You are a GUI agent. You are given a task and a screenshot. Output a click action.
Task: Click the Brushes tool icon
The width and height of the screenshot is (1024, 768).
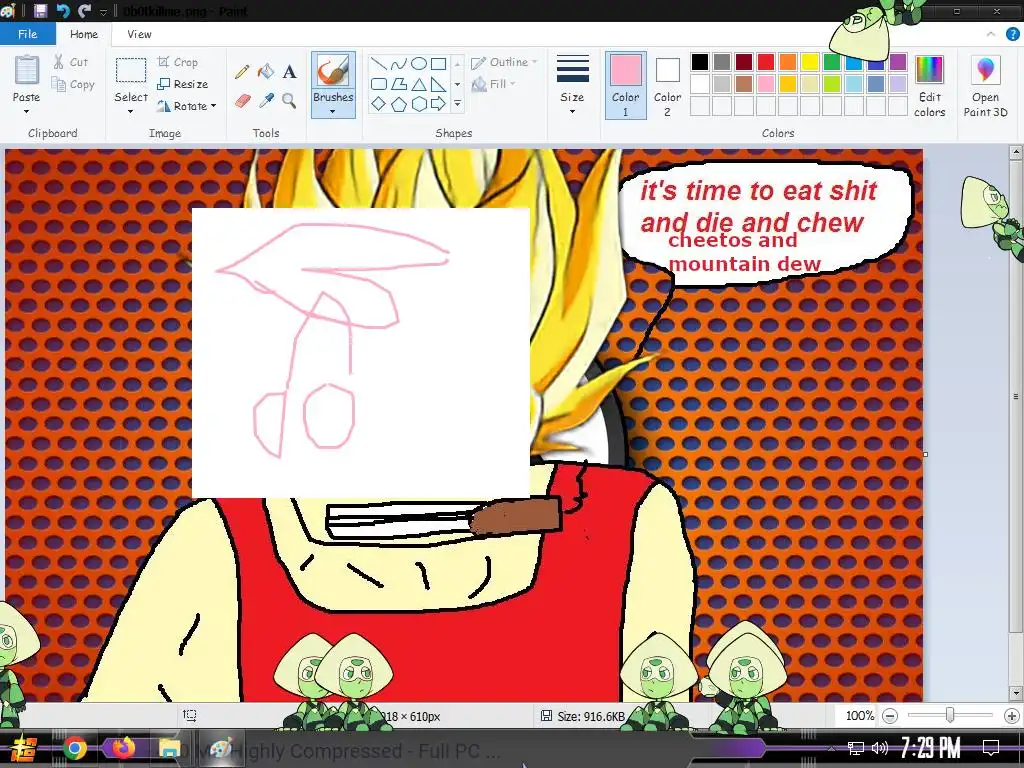click(x=333, y=71)
